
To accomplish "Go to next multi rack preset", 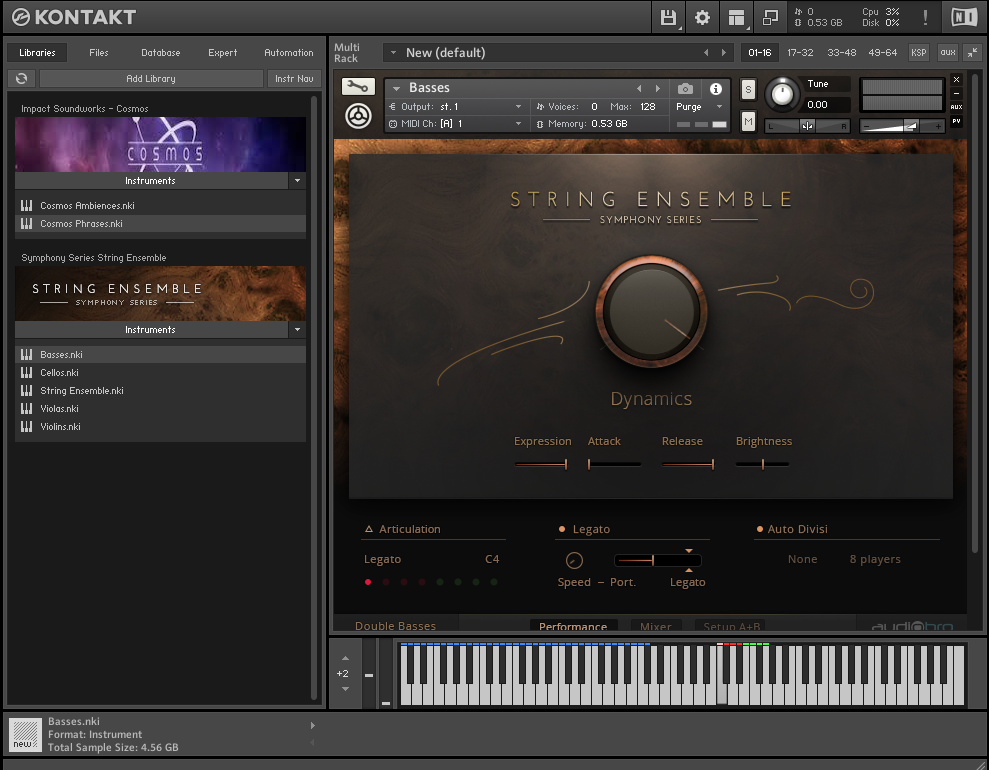I will (x=723, y=53).
